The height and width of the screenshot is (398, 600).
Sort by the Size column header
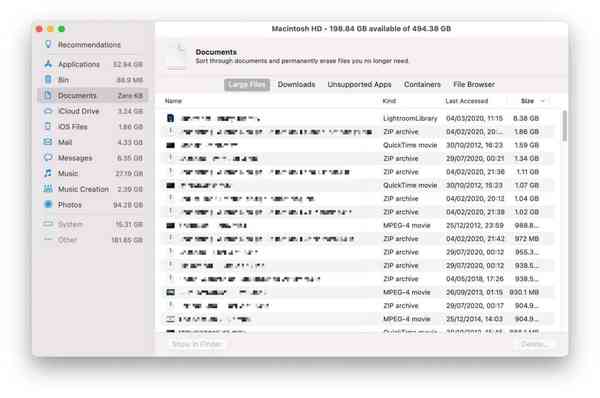pyautogui.click(x=527, y=101)
